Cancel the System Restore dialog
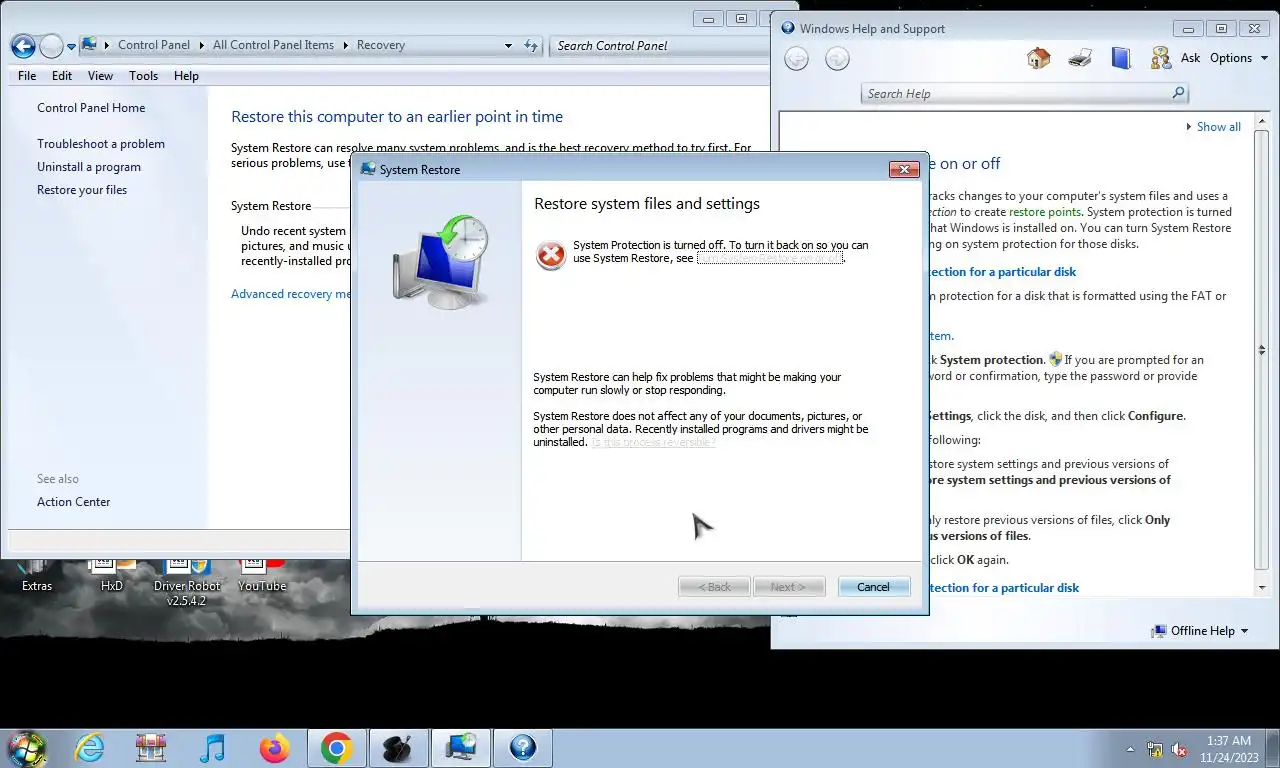The width and height of the screenshot is (1280, 768). (x=873, y=587)
